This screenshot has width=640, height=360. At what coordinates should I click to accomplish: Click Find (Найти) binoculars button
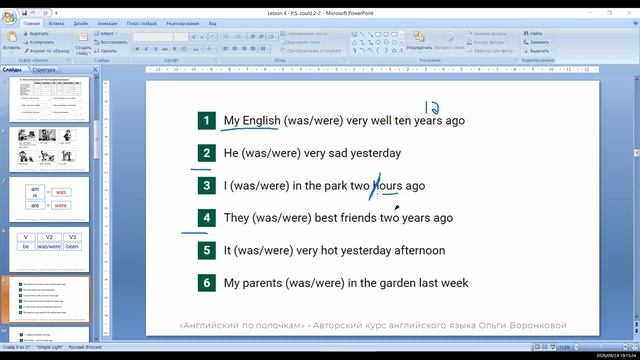tap(533, 33)
